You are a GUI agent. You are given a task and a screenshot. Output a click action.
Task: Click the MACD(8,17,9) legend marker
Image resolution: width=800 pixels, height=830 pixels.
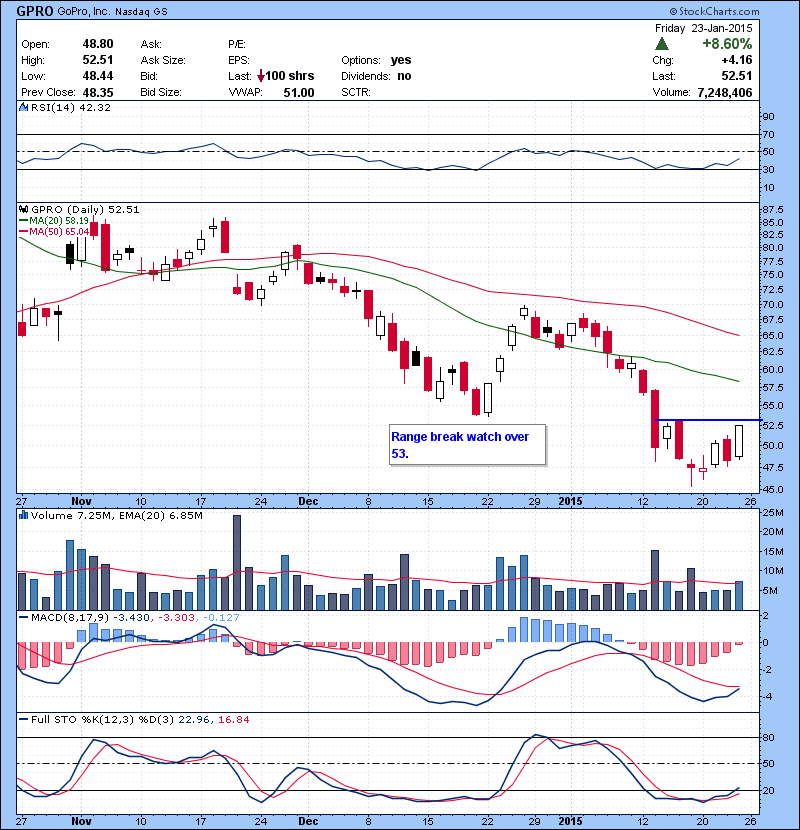coord(23,617)
